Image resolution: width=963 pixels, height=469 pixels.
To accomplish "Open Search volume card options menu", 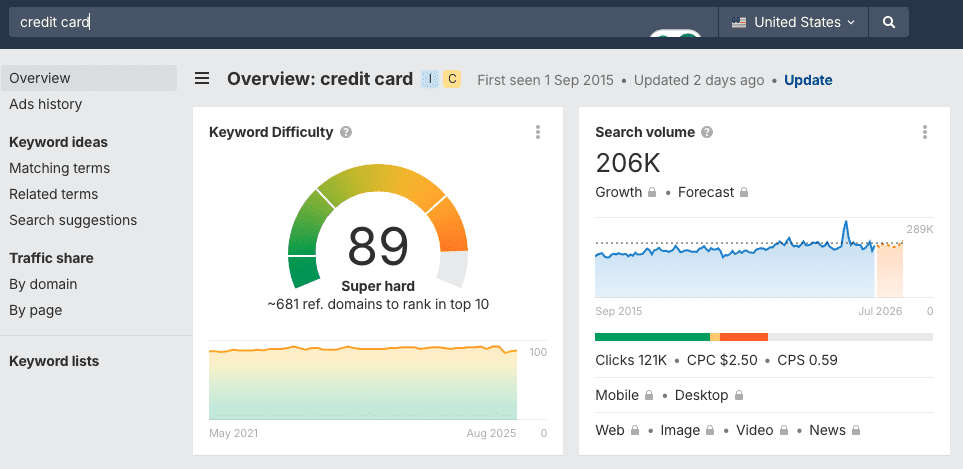I will click(925, 132).
